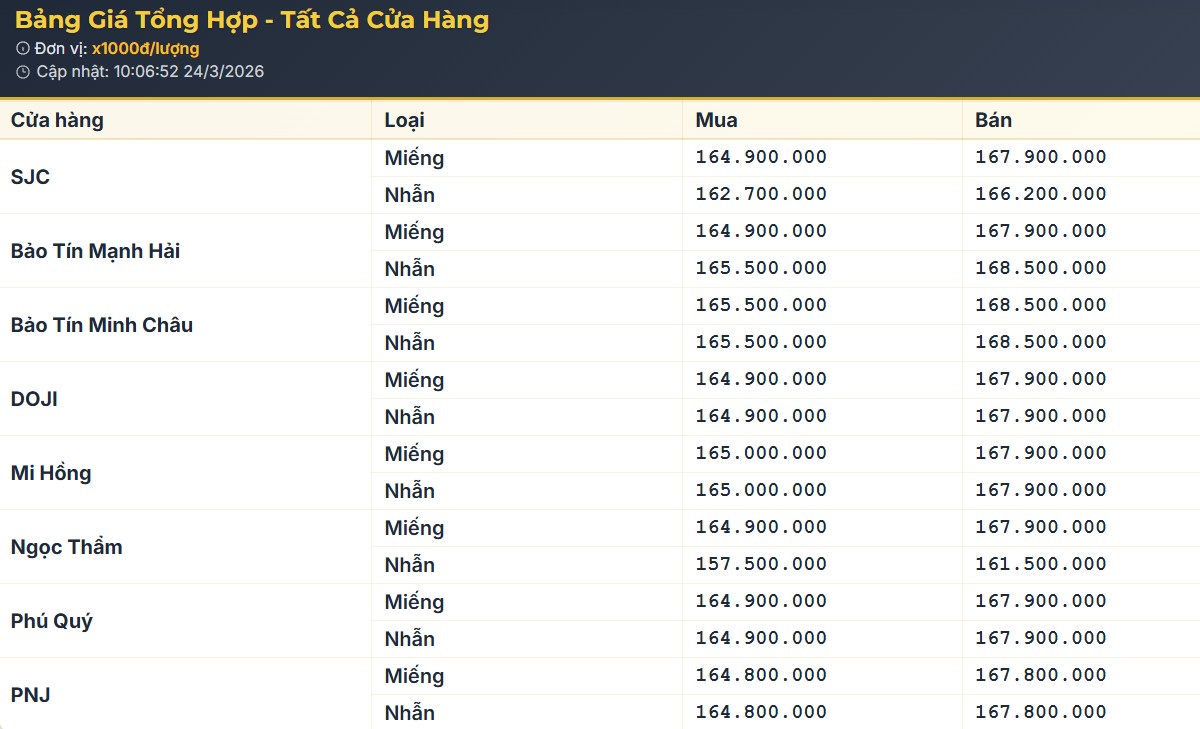Select the Bán column header
This screenshot has width=1200, height=729.
(x=993, y=120)
